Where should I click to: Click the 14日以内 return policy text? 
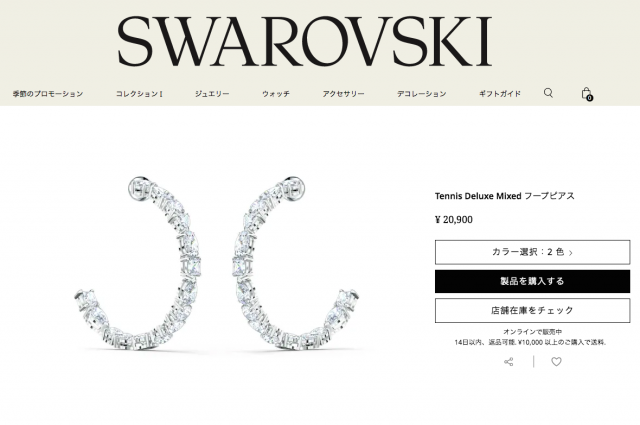click(x=530, y=342)
